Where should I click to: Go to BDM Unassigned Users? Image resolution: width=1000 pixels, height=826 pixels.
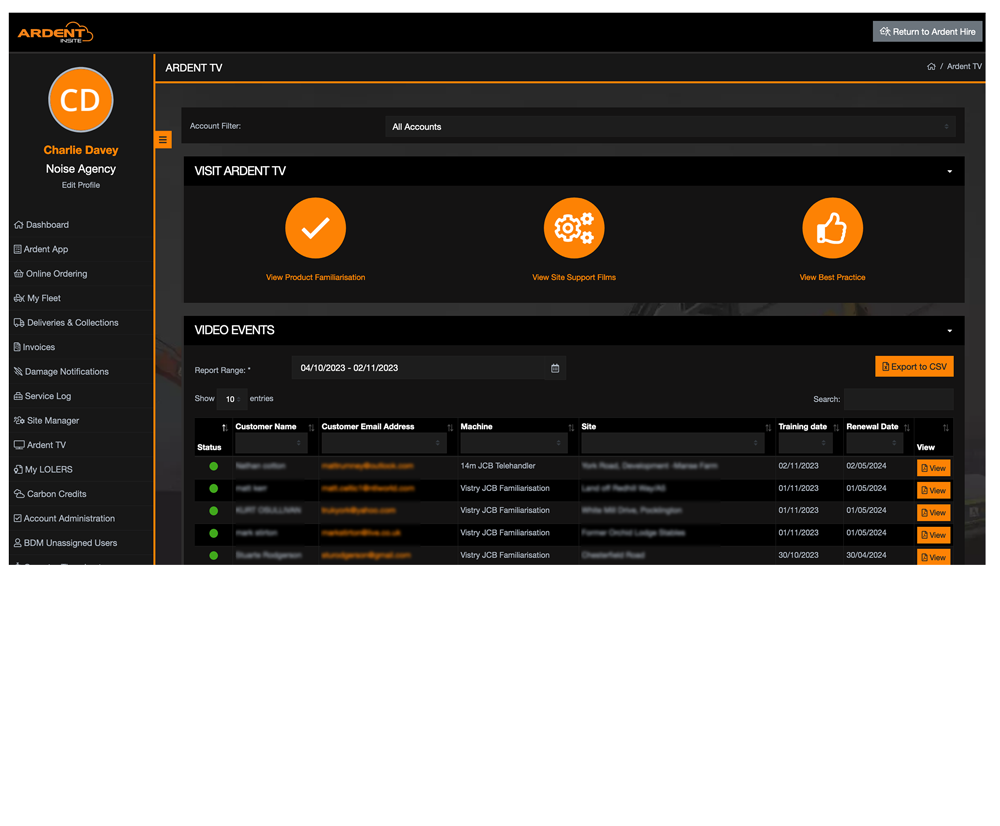[x=66, y=543]
